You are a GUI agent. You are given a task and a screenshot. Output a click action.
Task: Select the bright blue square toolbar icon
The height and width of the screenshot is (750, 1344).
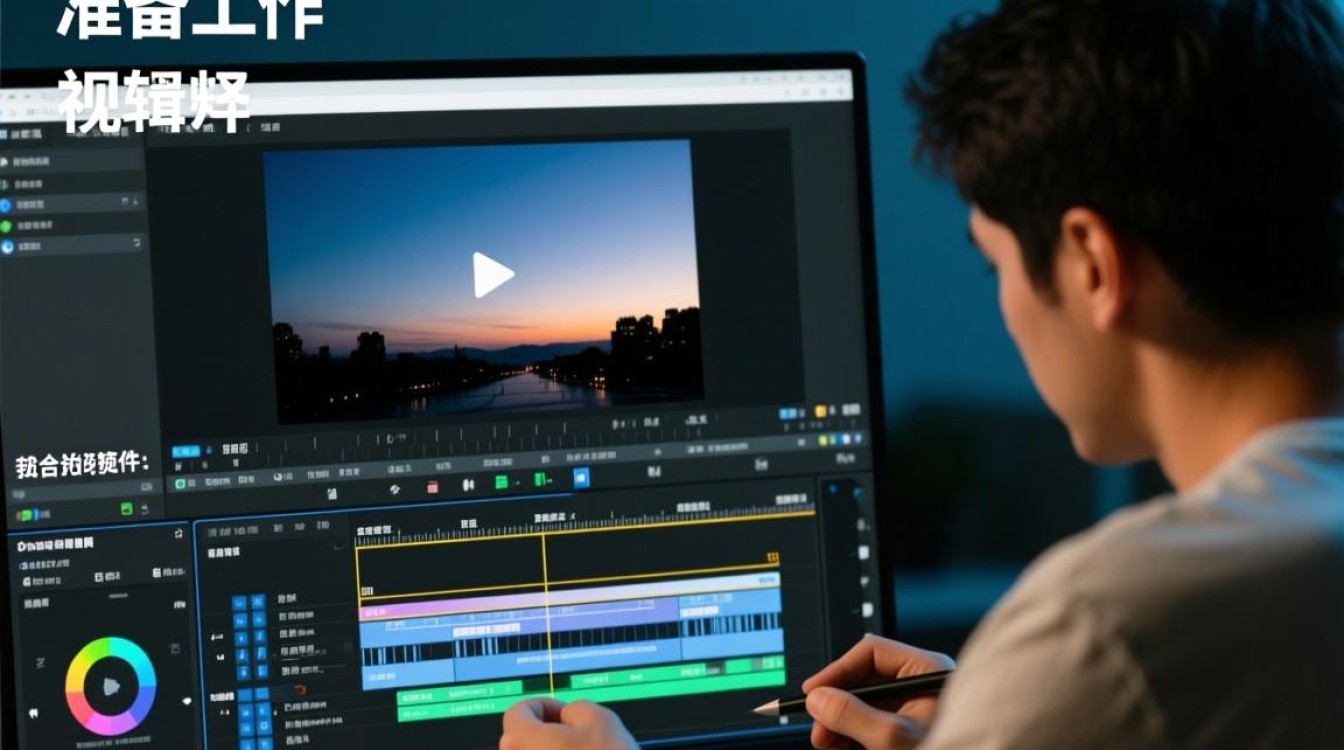click(x=581, y=478)
